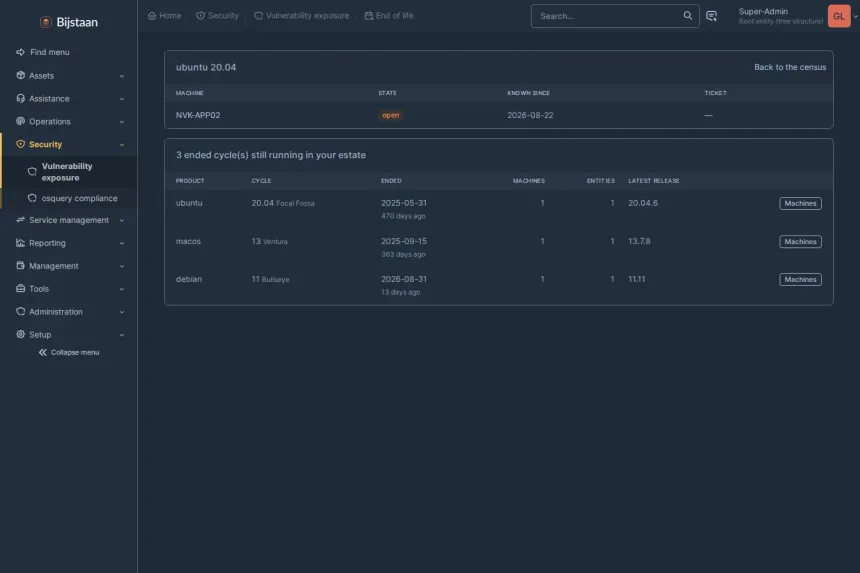Click the Vulnerability exposure shield icon in sidebar
The width and height of the screenshot is (860, 573).
(32, 172)
